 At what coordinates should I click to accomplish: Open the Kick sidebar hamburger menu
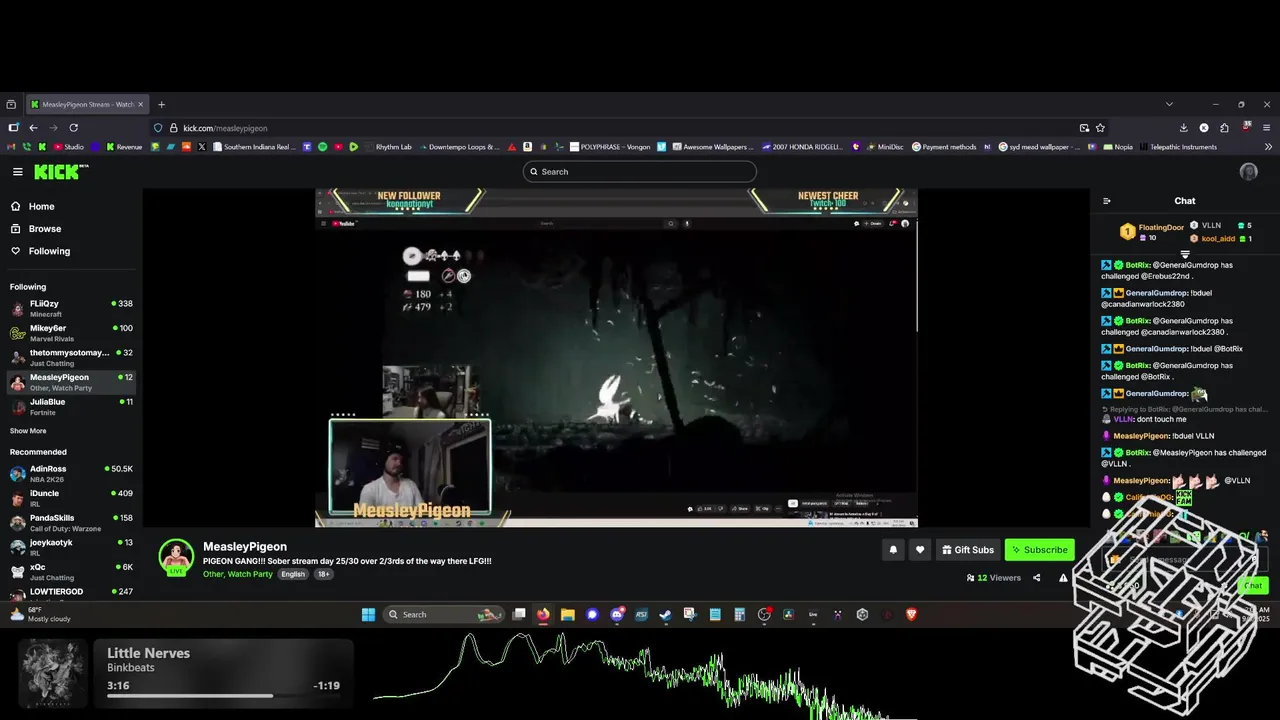[17, 172]
